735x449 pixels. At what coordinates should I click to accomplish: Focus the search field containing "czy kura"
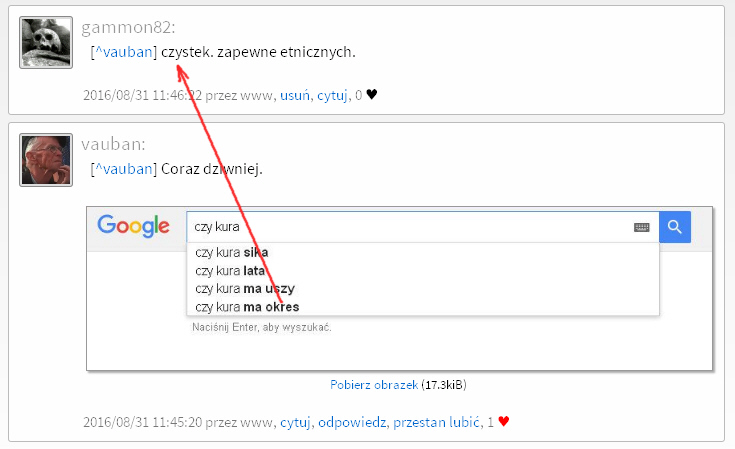[400, 227]
